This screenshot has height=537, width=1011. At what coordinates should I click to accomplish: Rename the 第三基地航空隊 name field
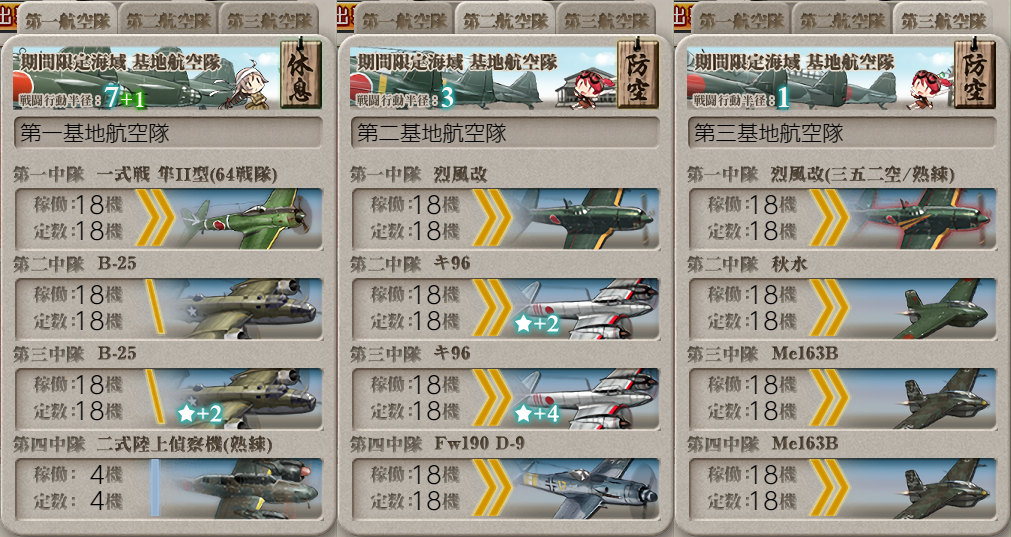click(x=842, y=133)
